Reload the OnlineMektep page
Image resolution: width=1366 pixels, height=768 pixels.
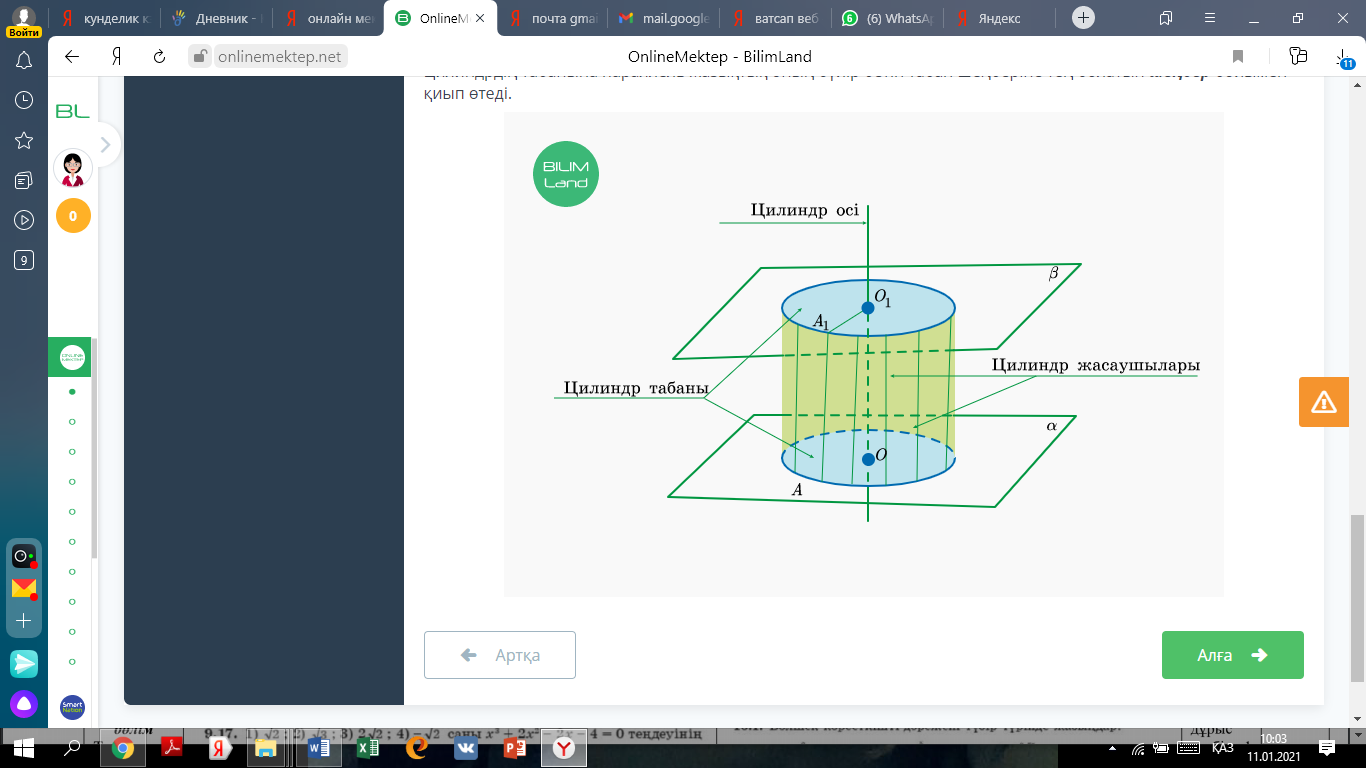tap(159, 57)
